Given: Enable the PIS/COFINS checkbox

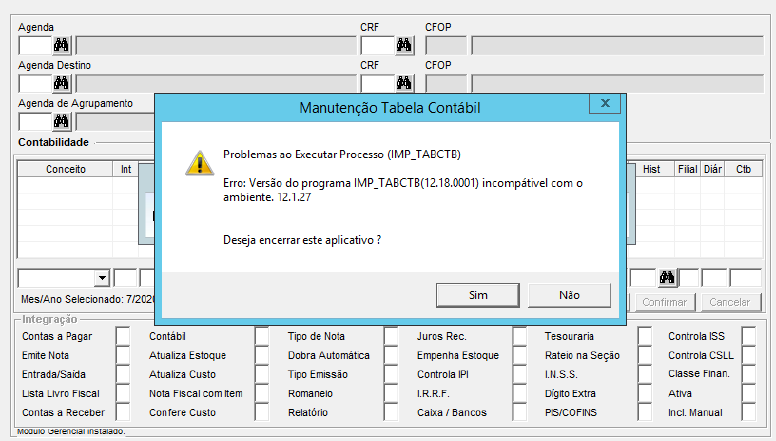Looking at the screenshot, I should point(645,412).
